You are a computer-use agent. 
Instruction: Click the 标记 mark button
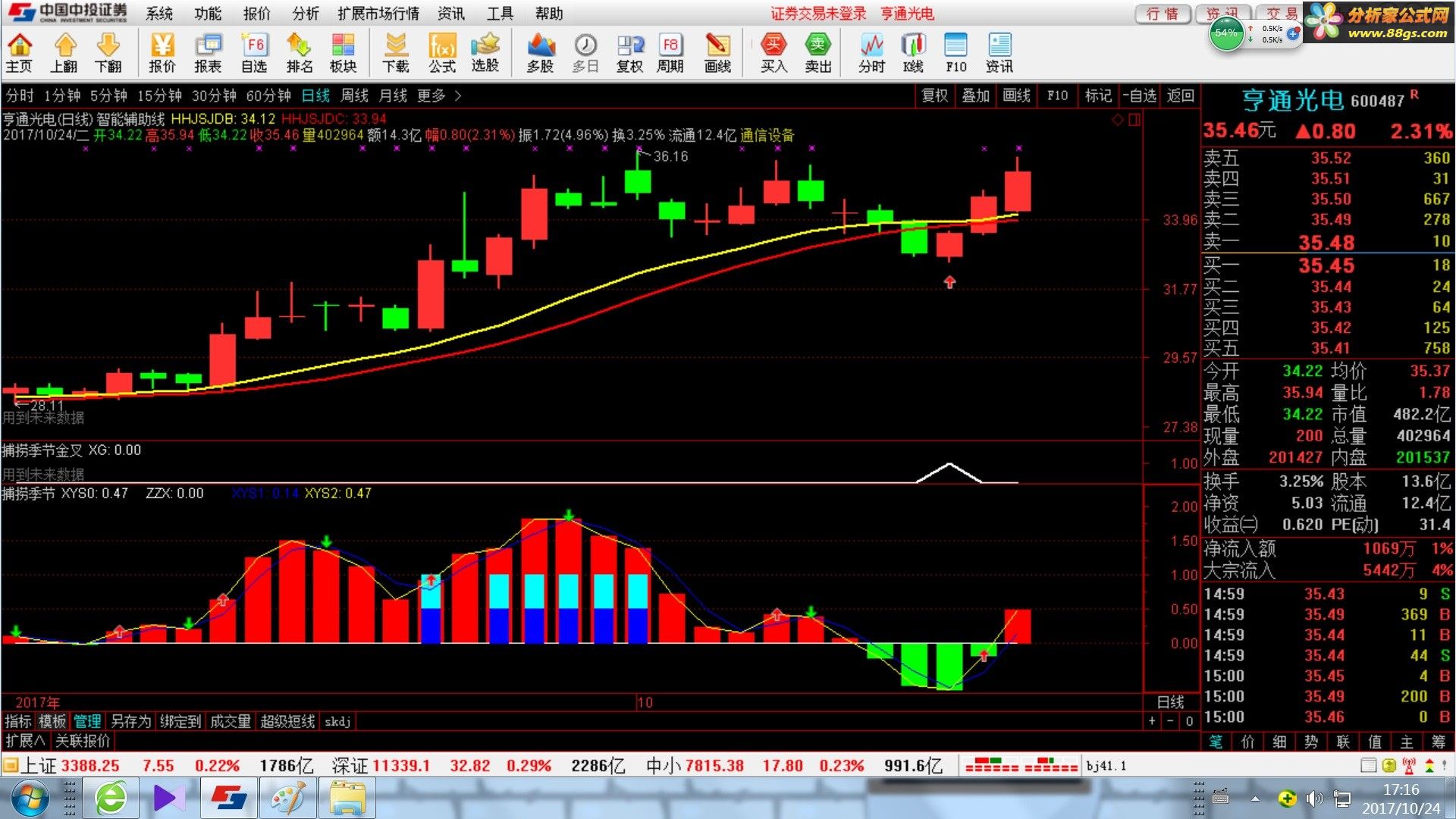click(x=1098, y=96)
